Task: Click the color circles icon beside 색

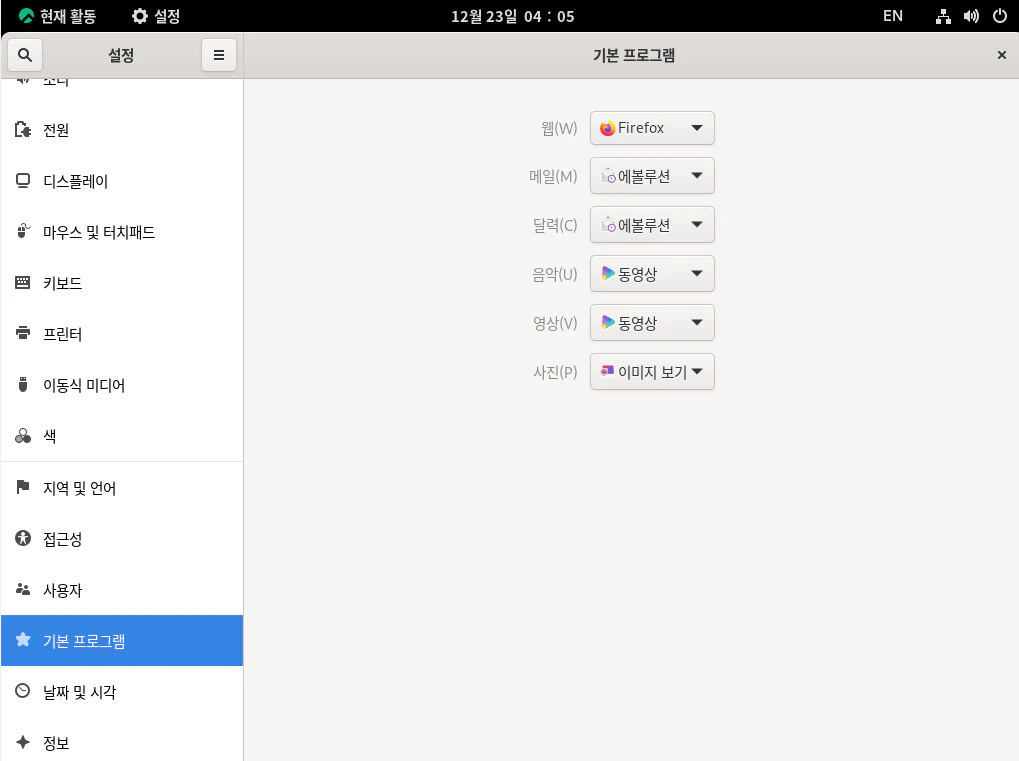Action: [23, 435]
